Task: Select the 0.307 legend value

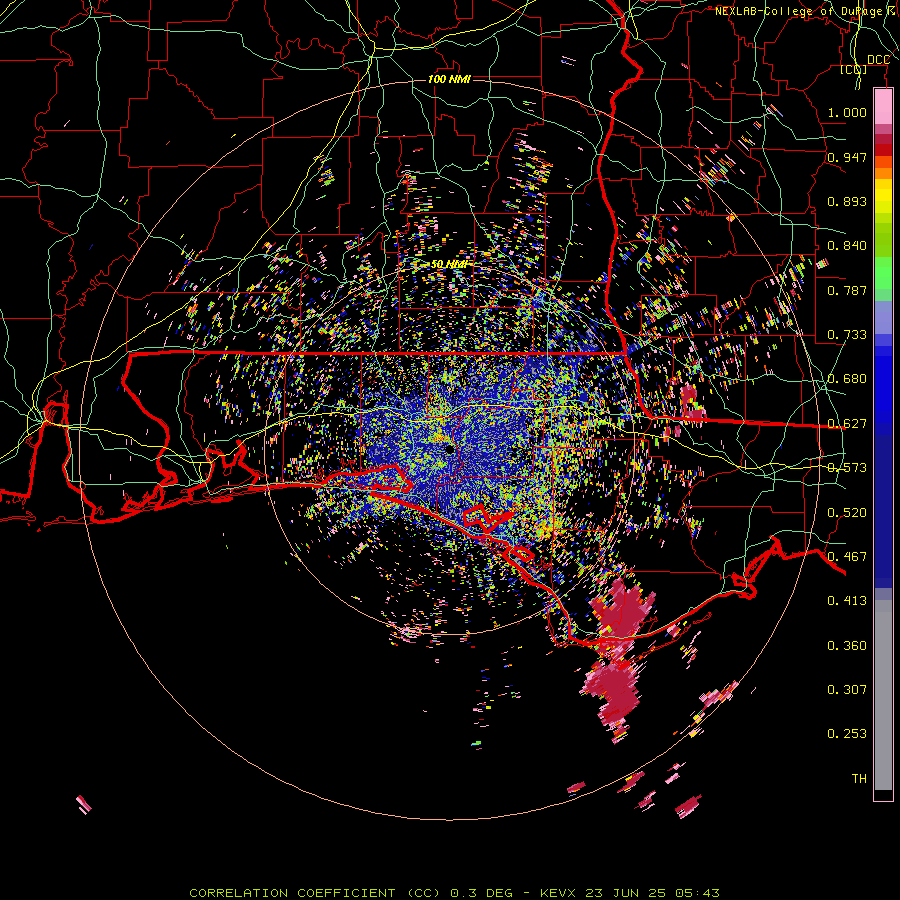Action: tap(847, 690)
